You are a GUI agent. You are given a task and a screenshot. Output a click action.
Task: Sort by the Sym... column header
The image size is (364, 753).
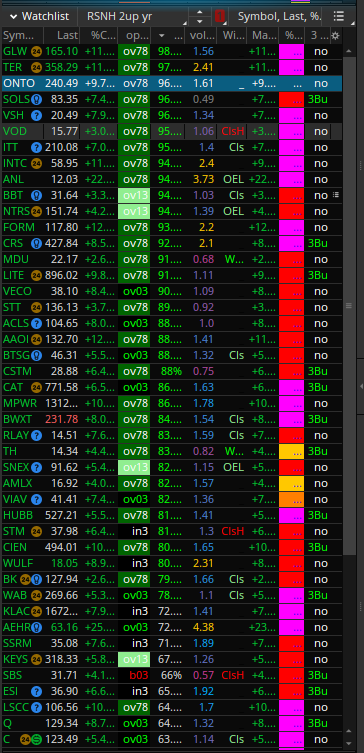pos(22,36)
